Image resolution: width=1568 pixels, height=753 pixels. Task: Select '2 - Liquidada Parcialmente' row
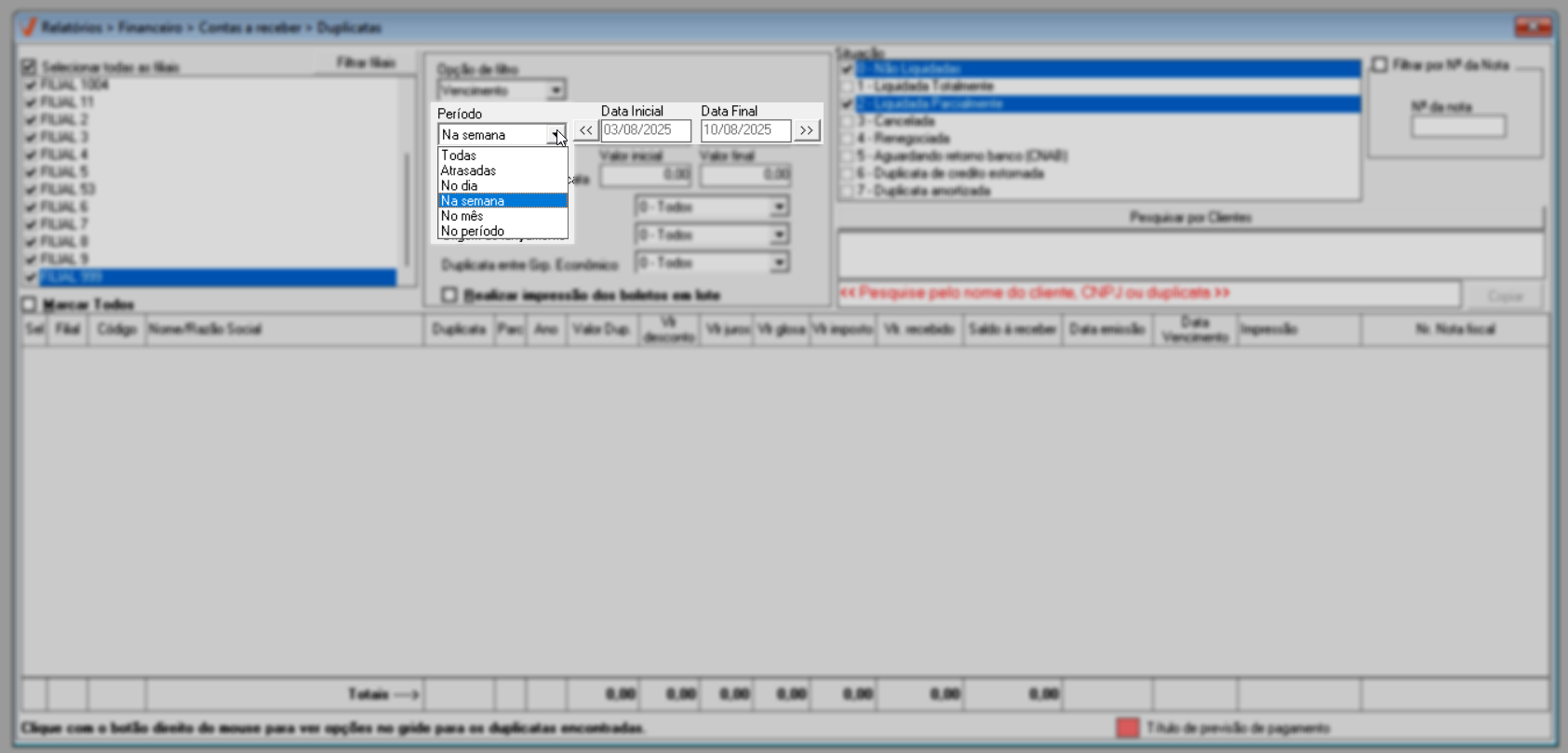(1099, 104)
